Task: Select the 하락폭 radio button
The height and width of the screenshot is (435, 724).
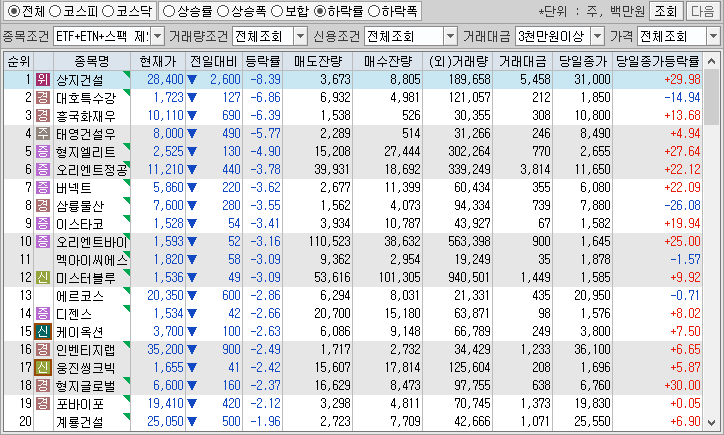Action: tap(374, 11)
